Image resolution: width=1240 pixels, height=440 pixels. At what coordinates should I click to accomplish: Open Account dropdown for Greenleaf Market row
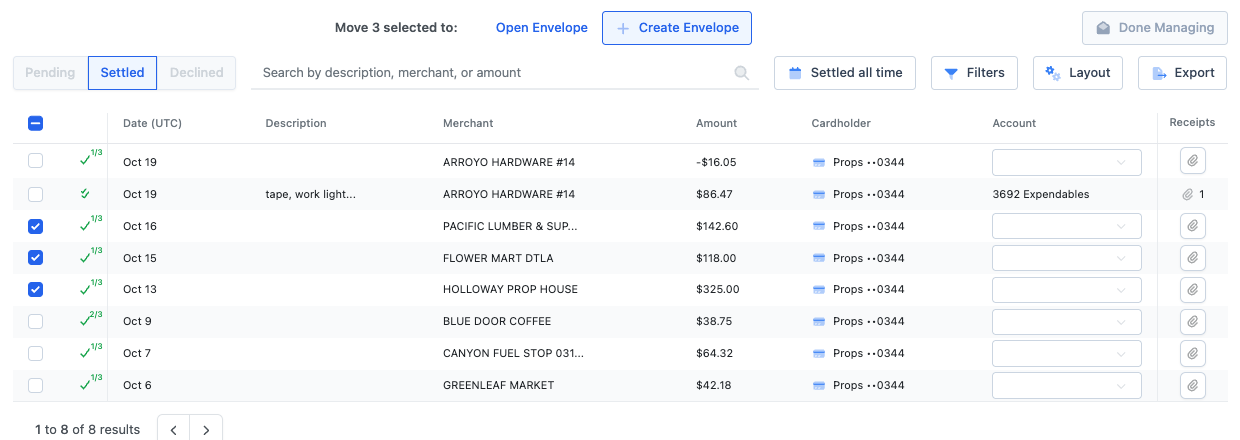[1066, 385]
